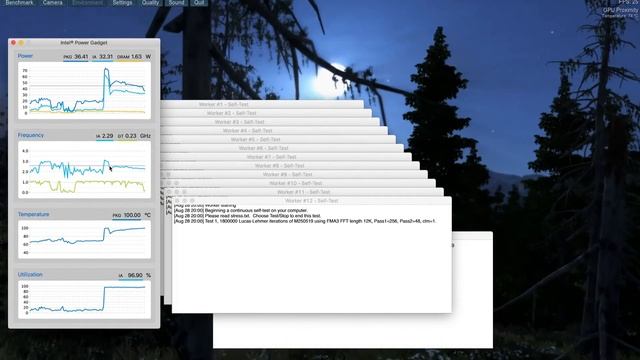
Task: Toggle the Sound menu button
Action: (176, 2)
